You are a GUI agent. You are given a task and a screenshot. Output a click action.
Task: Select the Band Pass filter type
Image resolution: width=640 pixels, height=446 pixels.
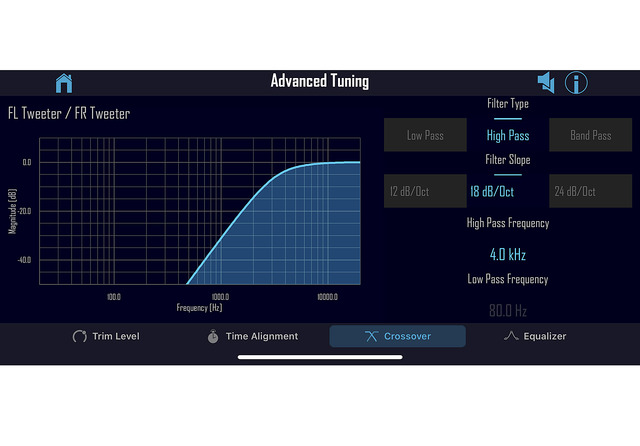tap(590, 135)
